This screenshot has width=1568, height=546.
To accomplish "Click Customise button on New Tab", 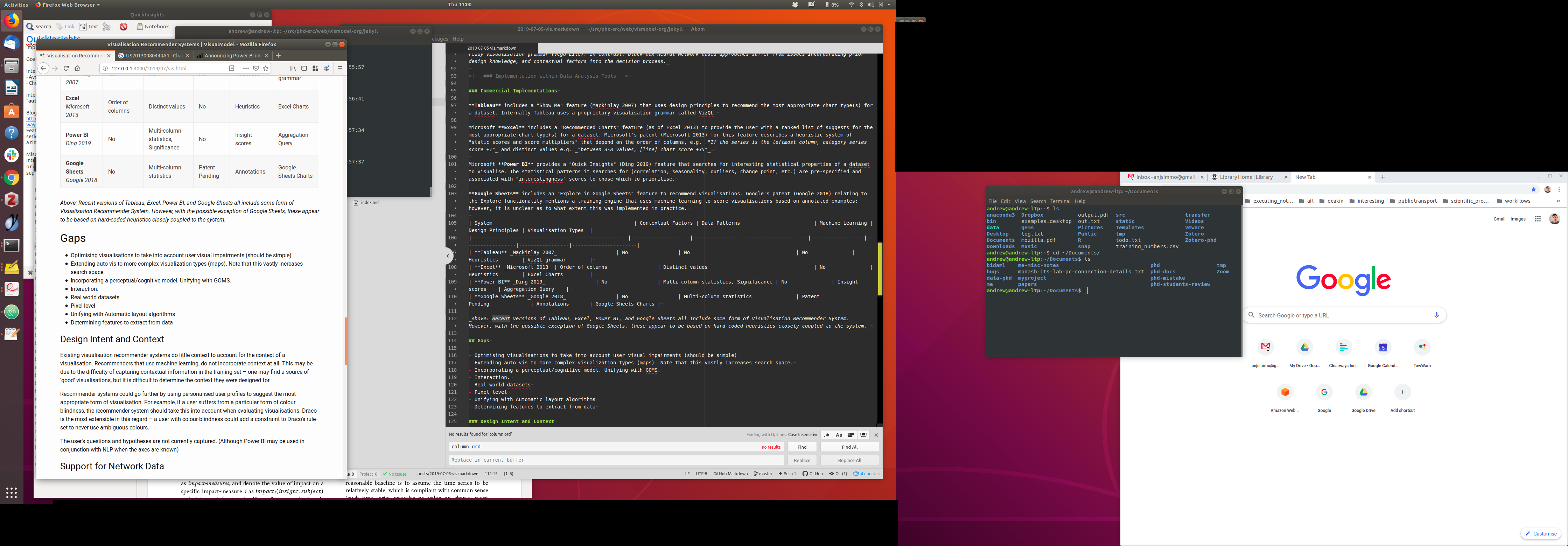I will tap(1541, 534).
